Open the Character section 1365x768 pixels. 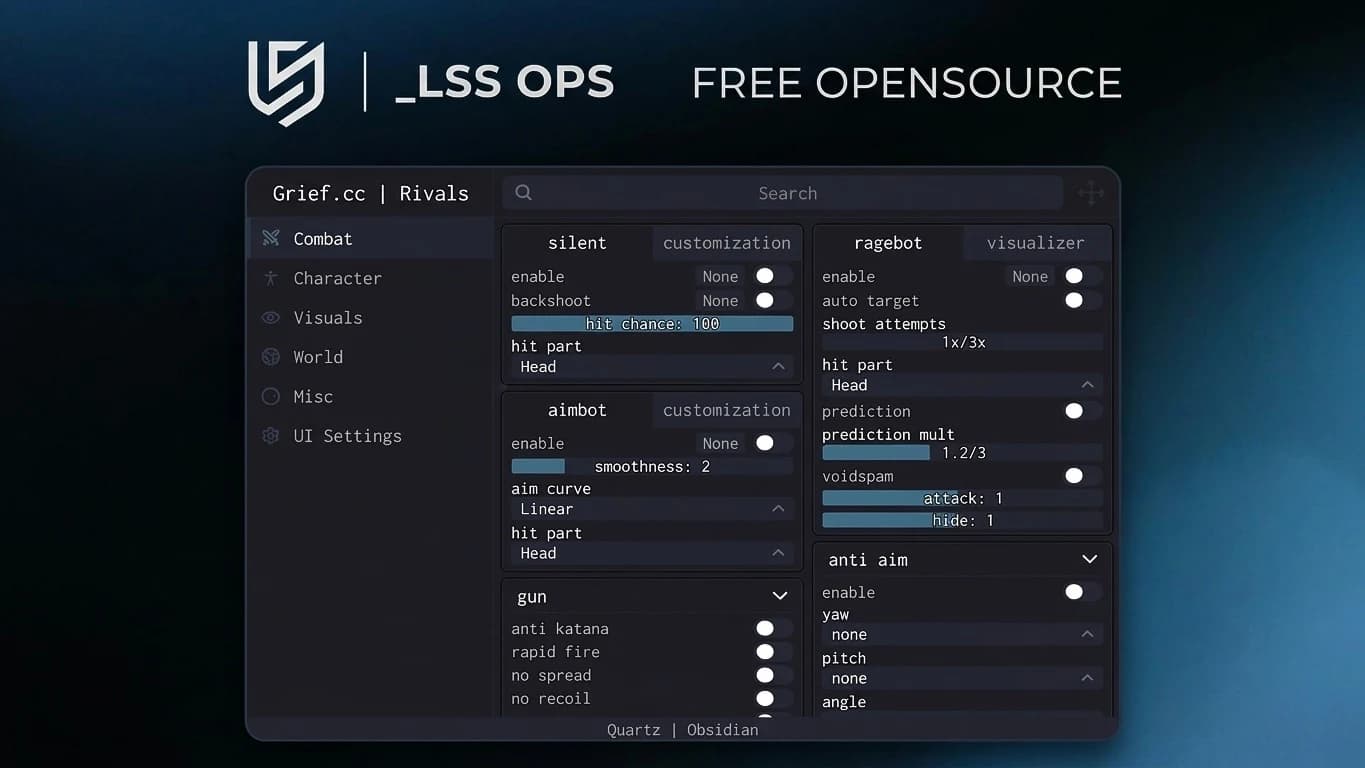pos(370,278)
